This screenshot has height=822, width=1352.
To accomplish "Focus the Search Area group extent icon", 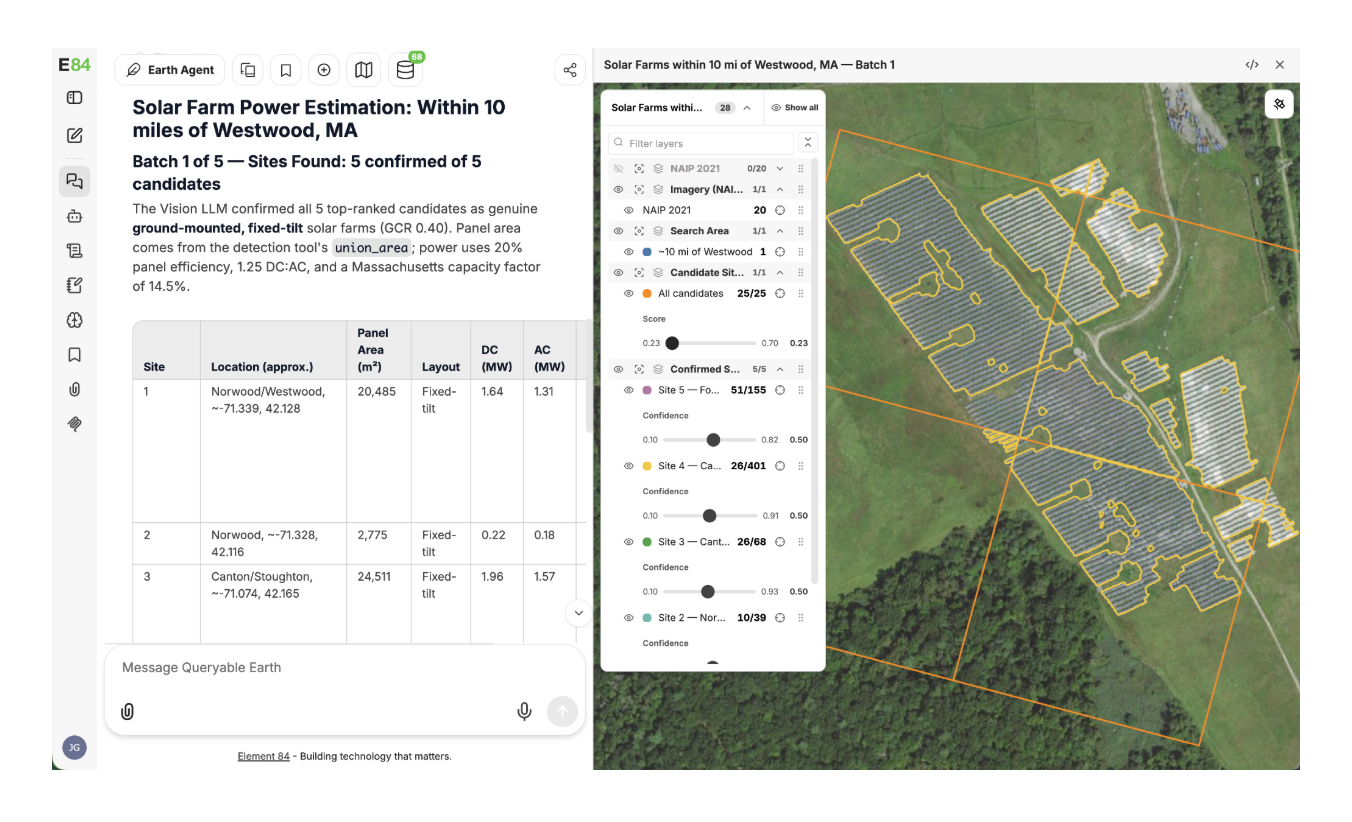I will click(639, 231).
